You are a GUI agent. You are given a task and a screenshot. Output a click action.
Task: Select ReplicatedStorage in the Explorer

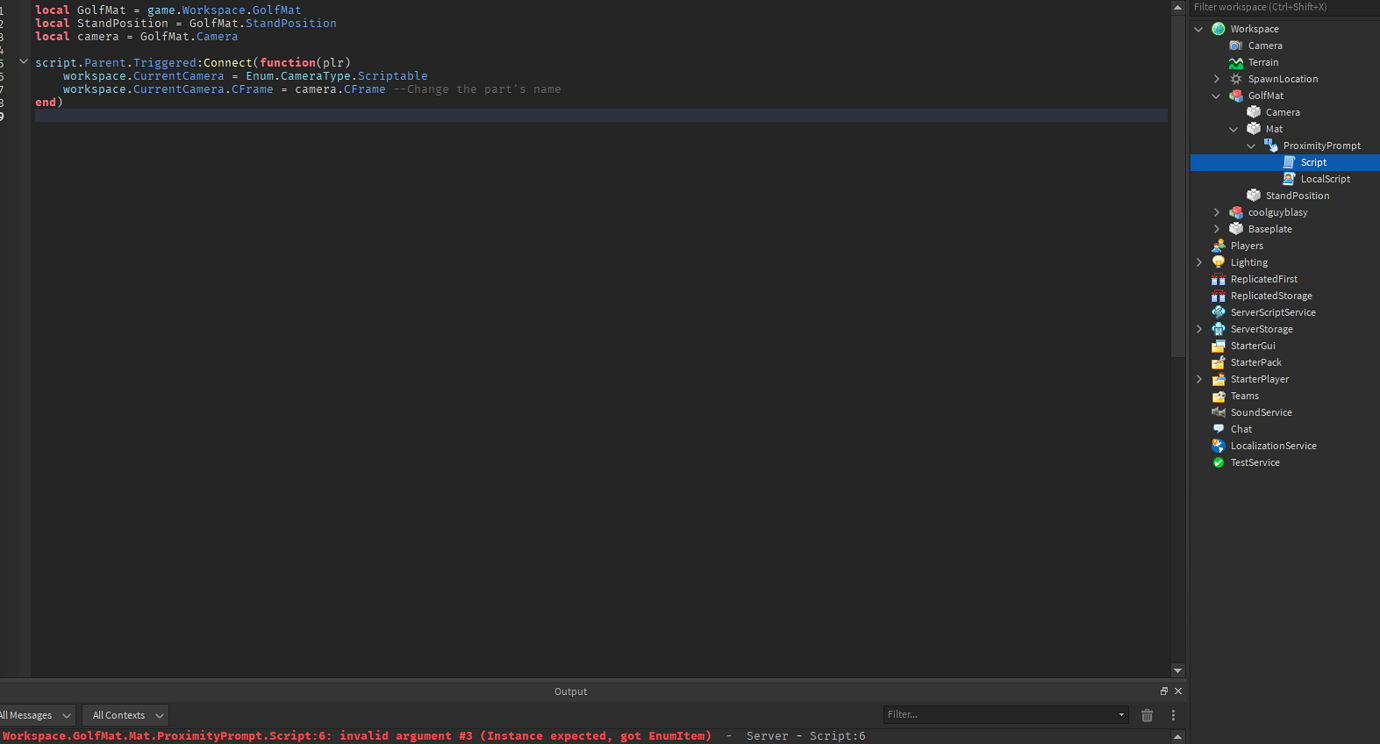[x=1271, y=296]
